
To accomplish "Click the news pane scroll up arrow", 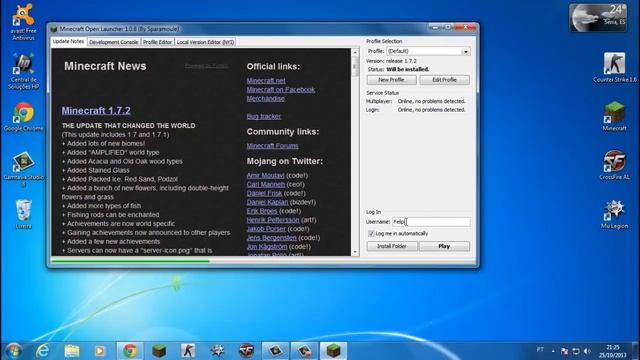I will (x=355, y=53).
